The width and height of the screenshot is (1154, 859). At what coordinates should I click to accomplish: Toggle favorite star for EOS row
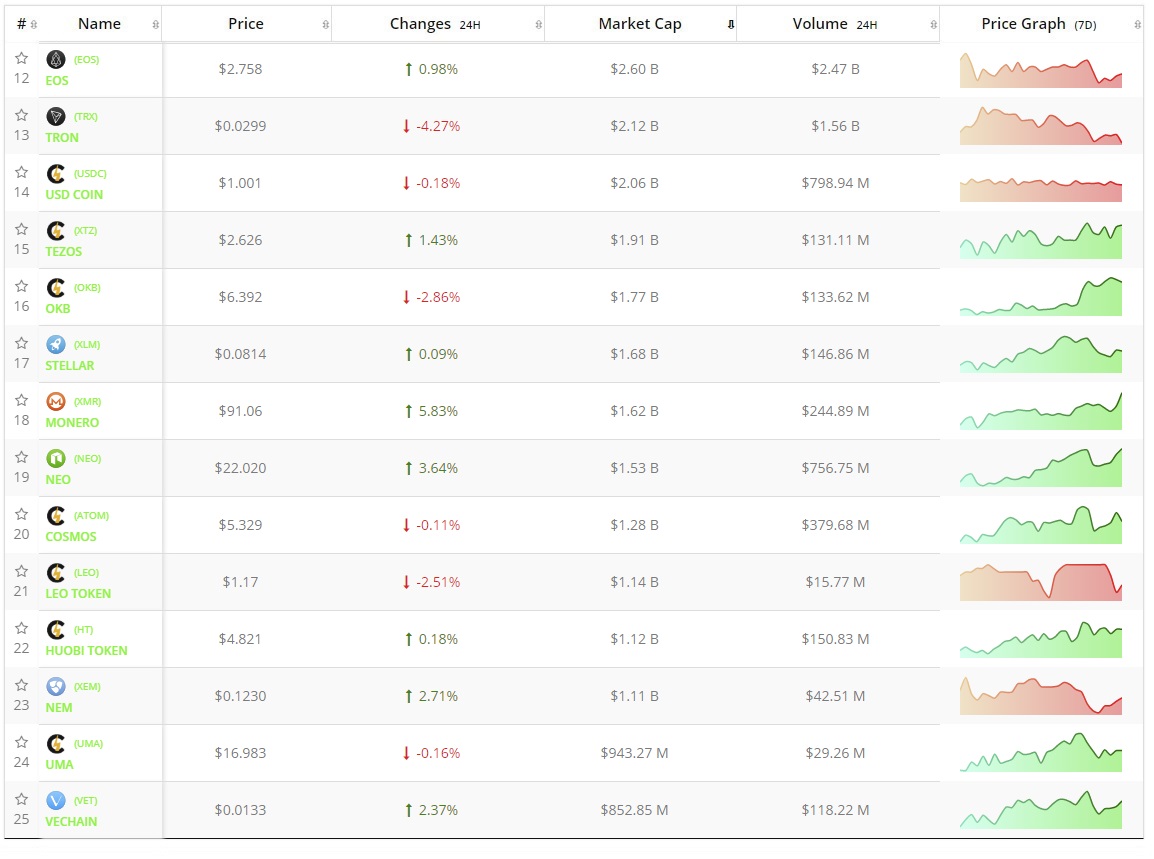(x=21, y=59)
